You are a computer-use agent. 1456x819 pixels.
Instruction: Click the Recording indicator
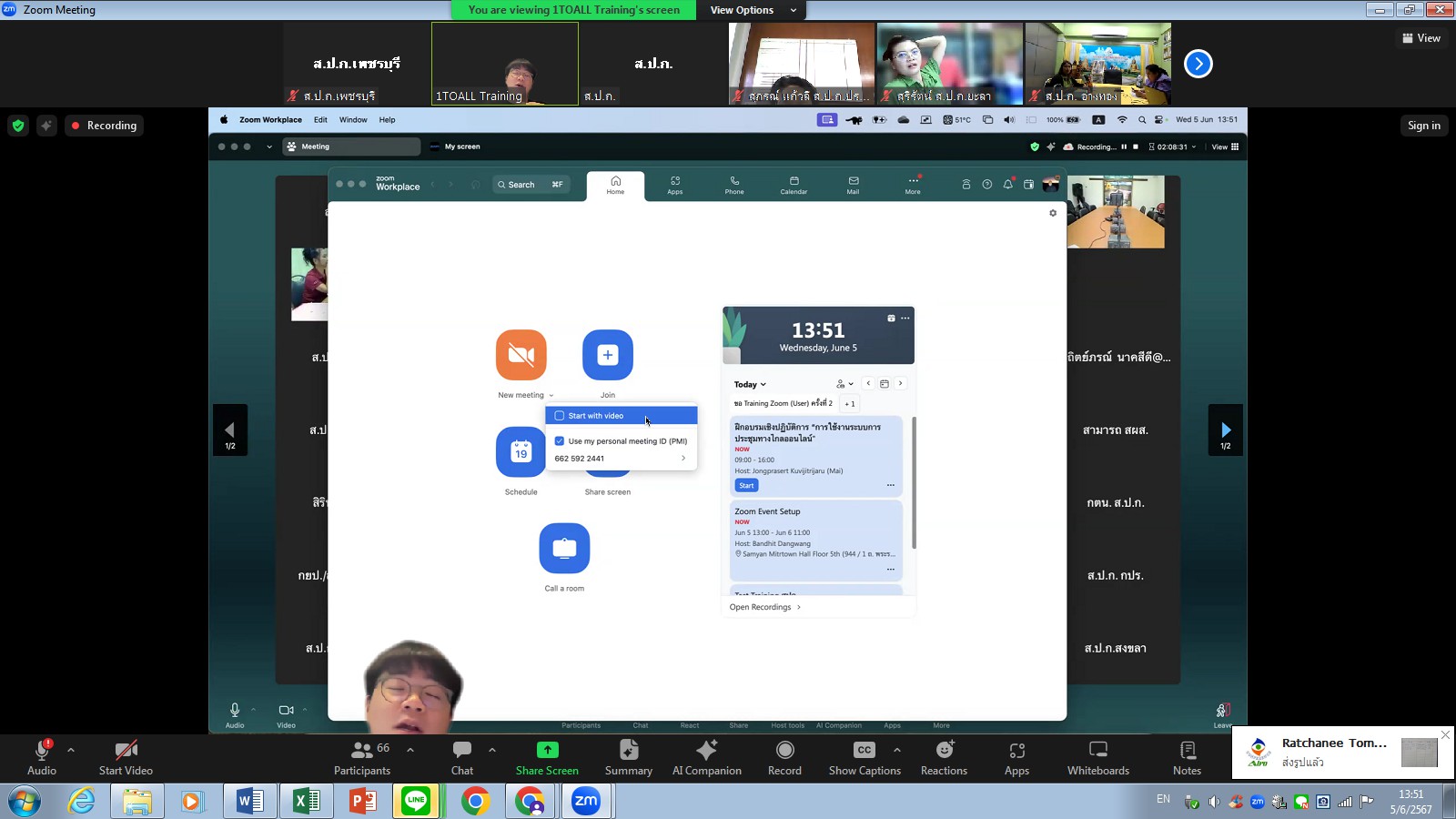point(104,126)
